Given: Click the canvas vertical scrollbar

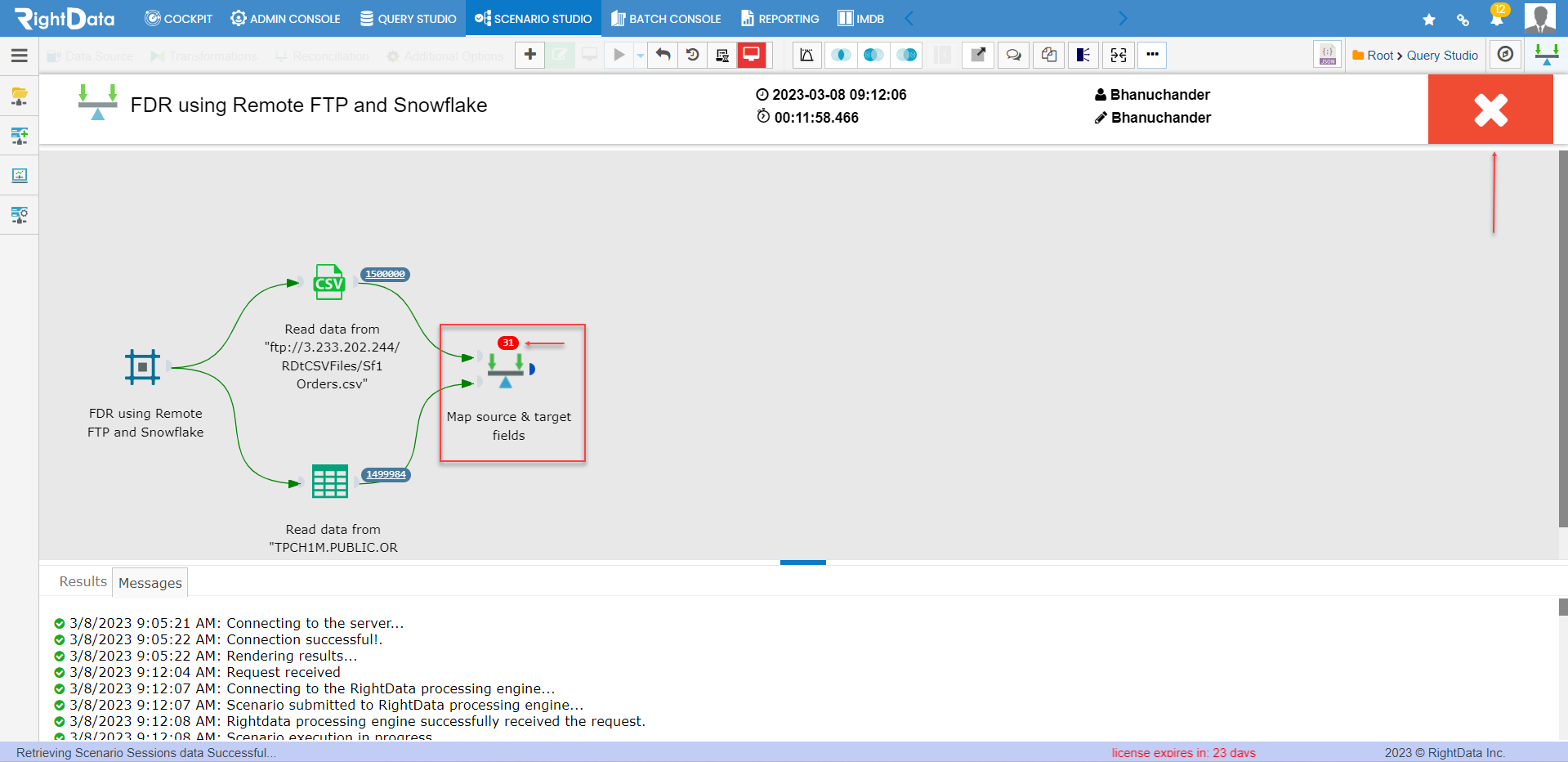Looking at the screenshot, I should (x=1563, y=338).
